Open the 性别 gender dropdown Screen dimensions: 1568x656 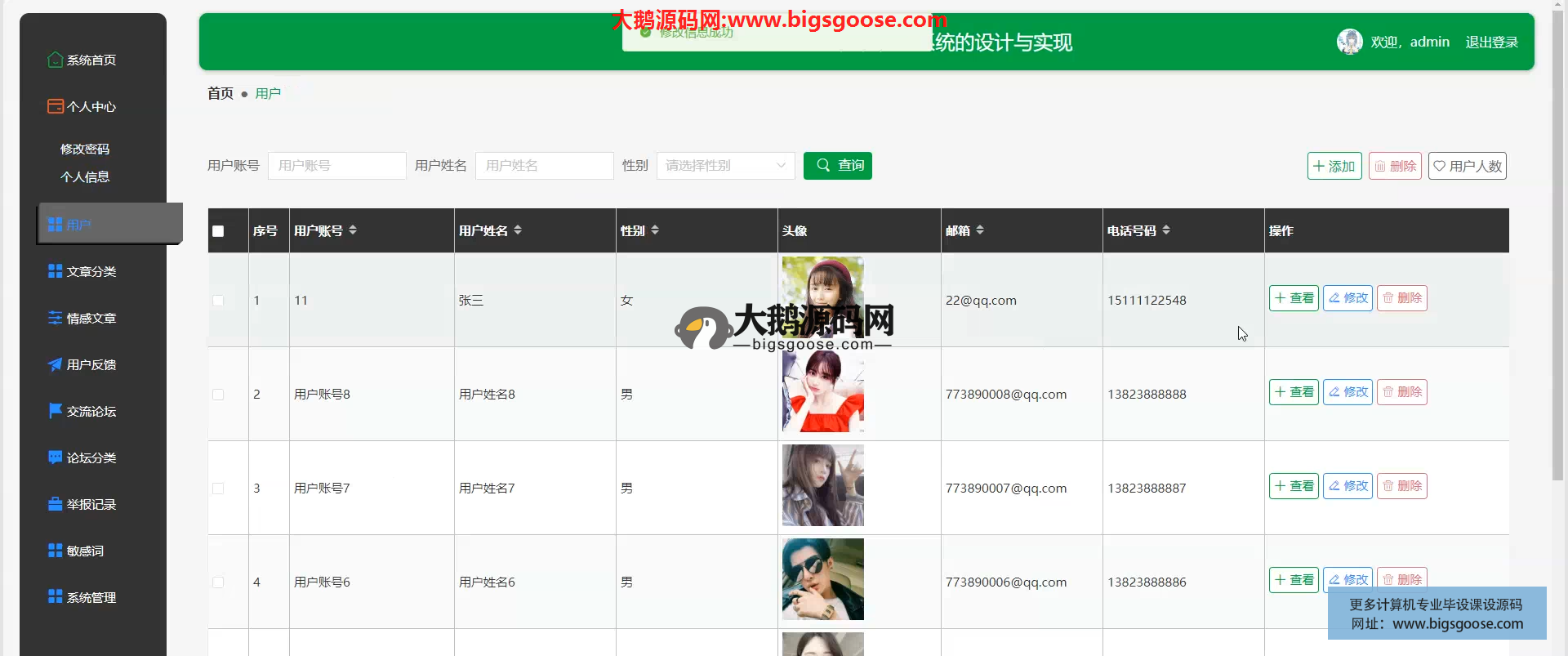(x=725, y=166)
